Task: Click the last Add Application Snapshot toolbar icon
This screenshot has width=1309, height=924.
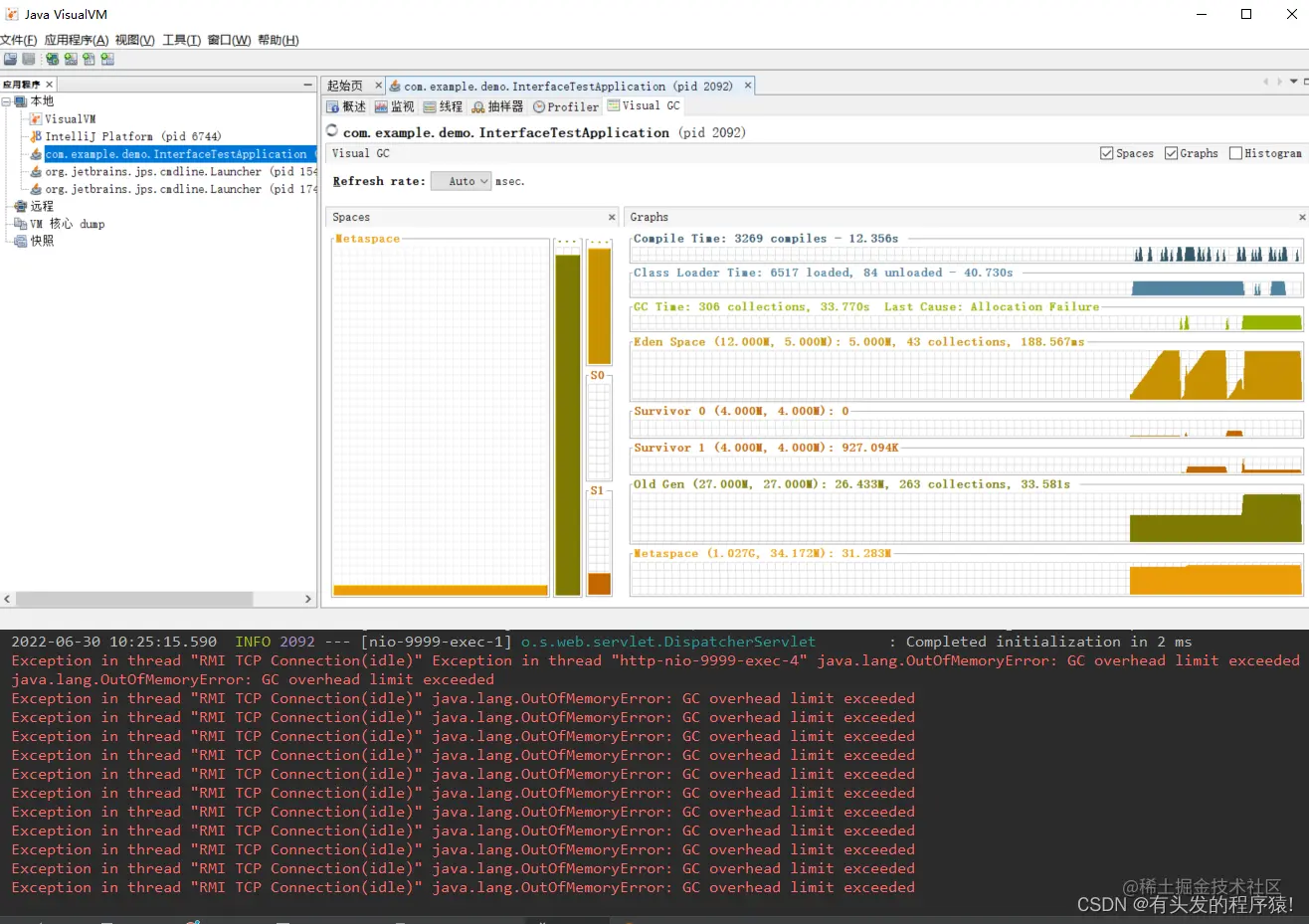Action: click(107, 59)
